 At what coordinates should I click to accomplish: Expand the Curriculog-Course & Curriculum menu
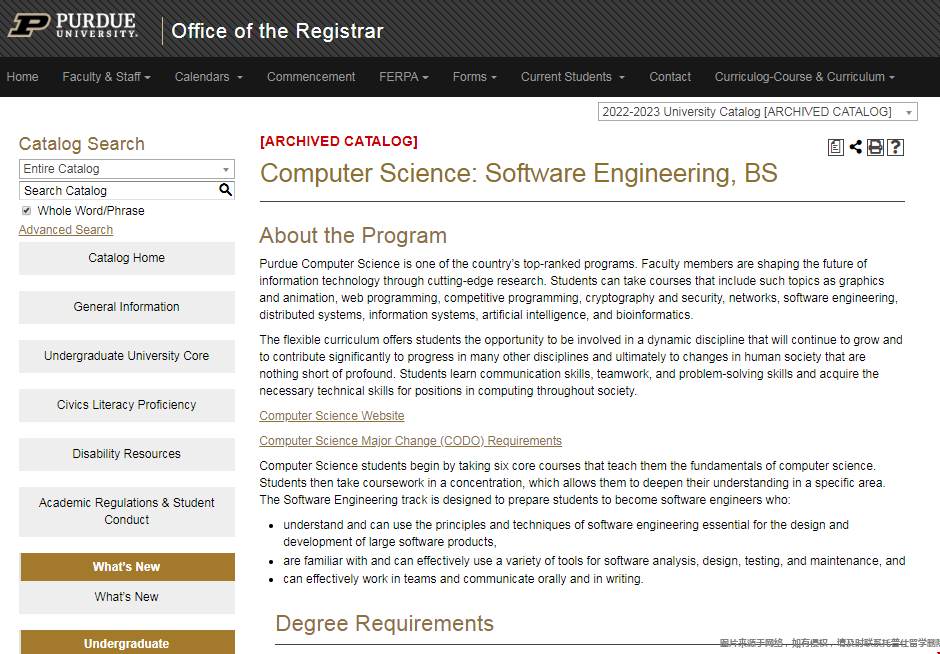tap(805, 77)
